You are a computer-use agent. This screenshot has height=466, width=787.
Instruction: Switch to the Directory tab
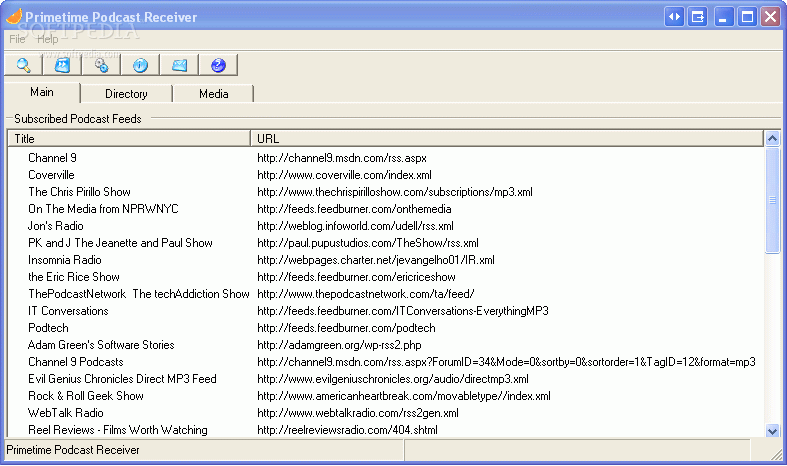[x=126, y=94]
